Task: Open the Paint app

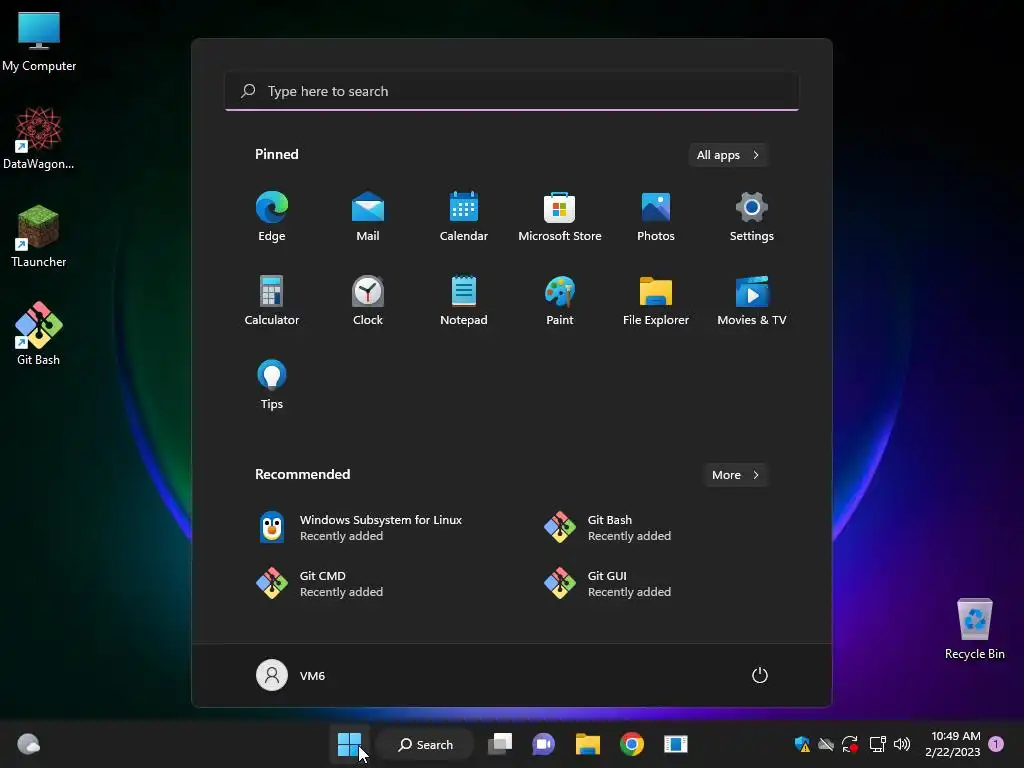Action: (x=560, y=300)
